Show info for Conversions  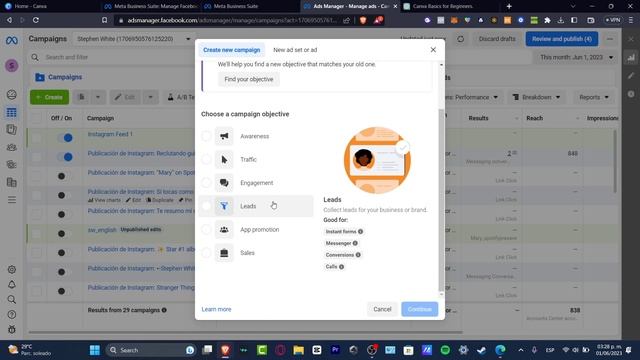pyautogui.click(x=358, y=255)
